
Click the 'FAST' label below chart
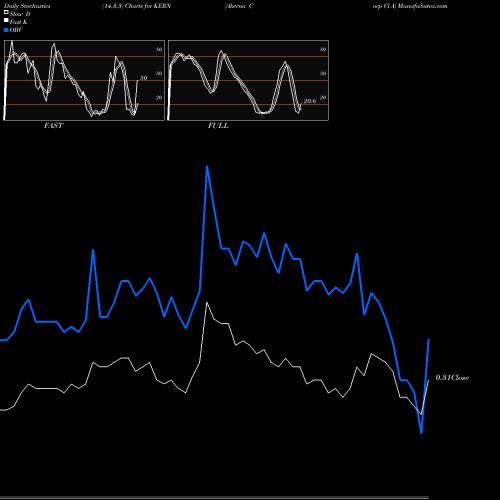click(x=53, y=126)
